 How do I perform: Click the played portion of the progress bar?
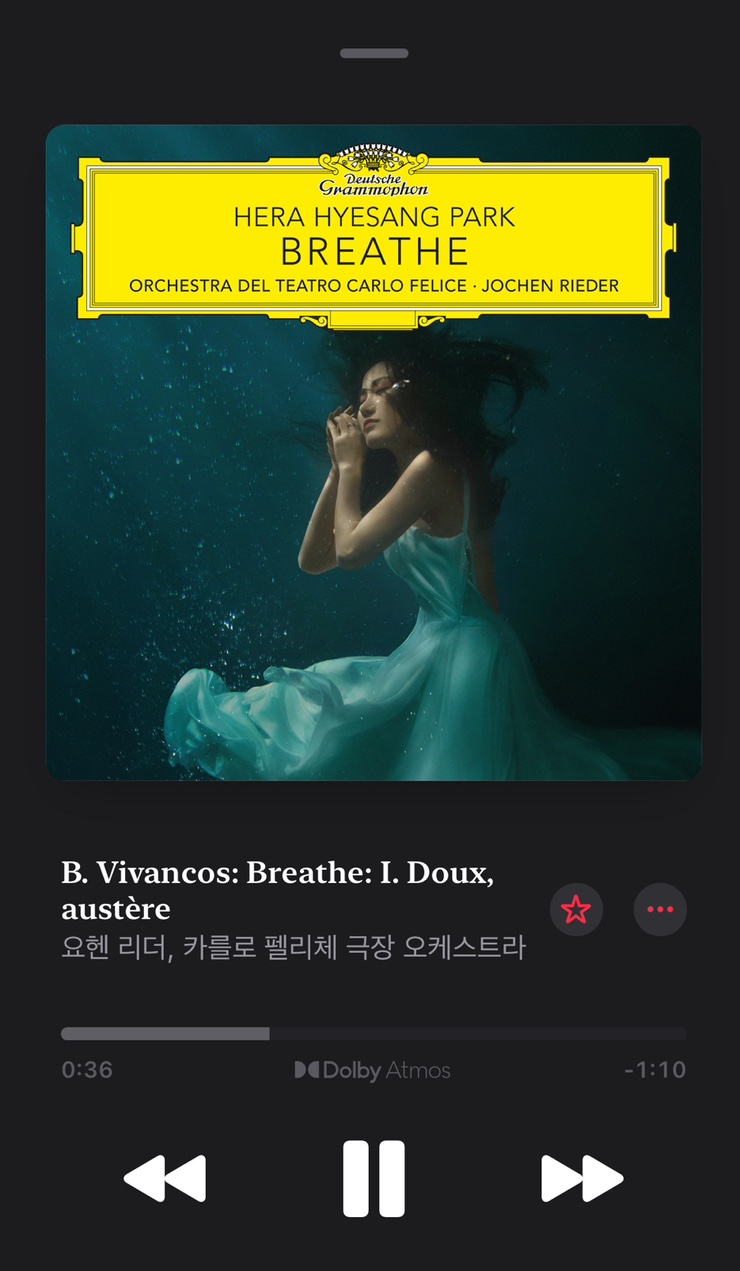165,1034
